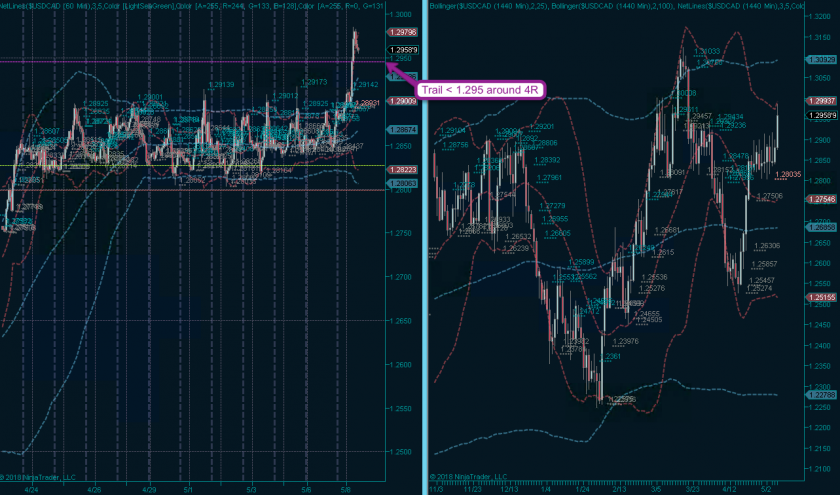Screen dimensions: 840x495
Task: Click the 1.29589 current price marker in left chart
Action: (403, 49)
